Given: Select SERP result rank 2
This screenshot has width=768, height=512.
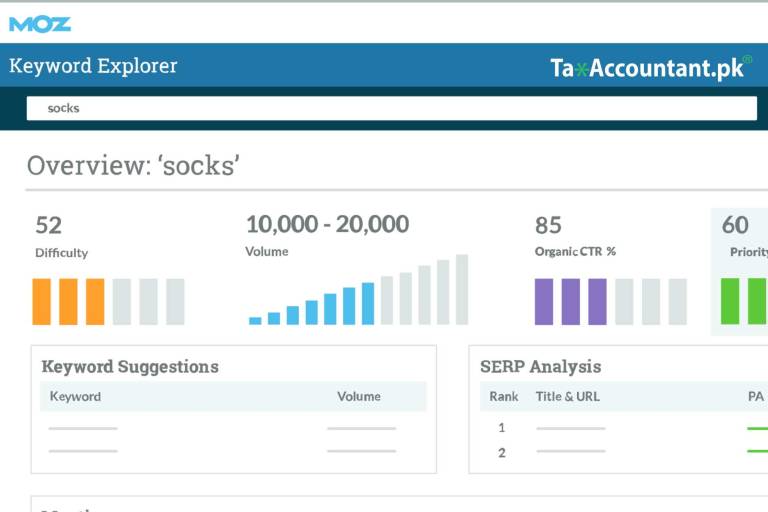Looking at the screenshot, I should point(502,453).
